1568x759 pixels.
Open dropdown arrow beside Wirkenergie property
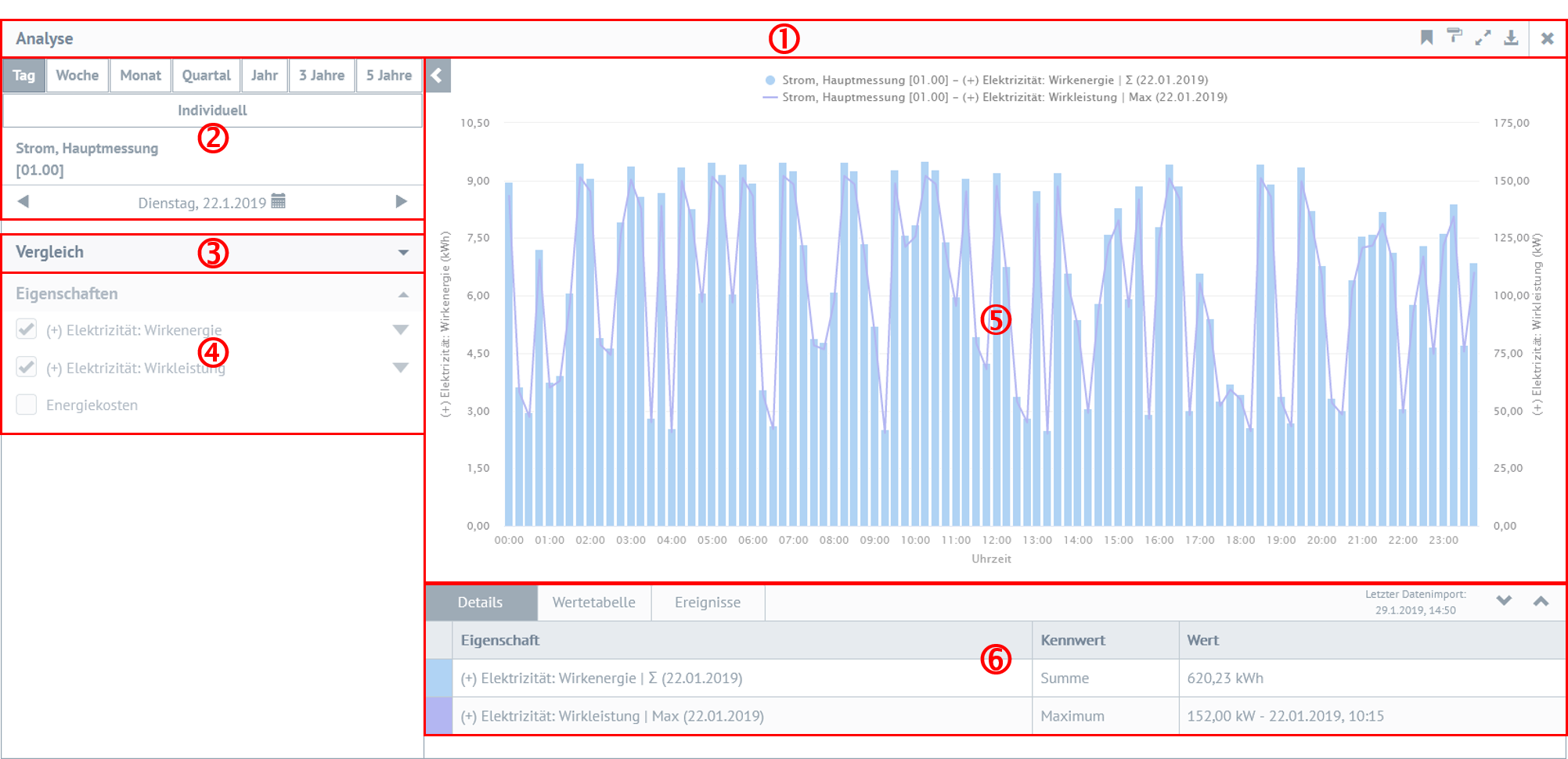[x=401, y=329]
